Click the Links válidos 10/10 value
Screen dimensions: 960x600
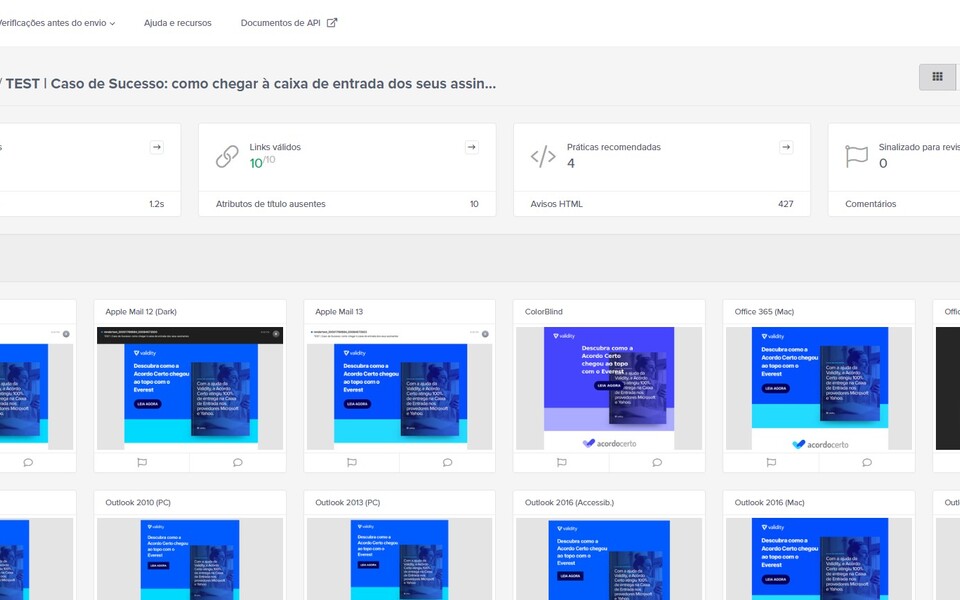pyautogui.click(x=262, y=162)
